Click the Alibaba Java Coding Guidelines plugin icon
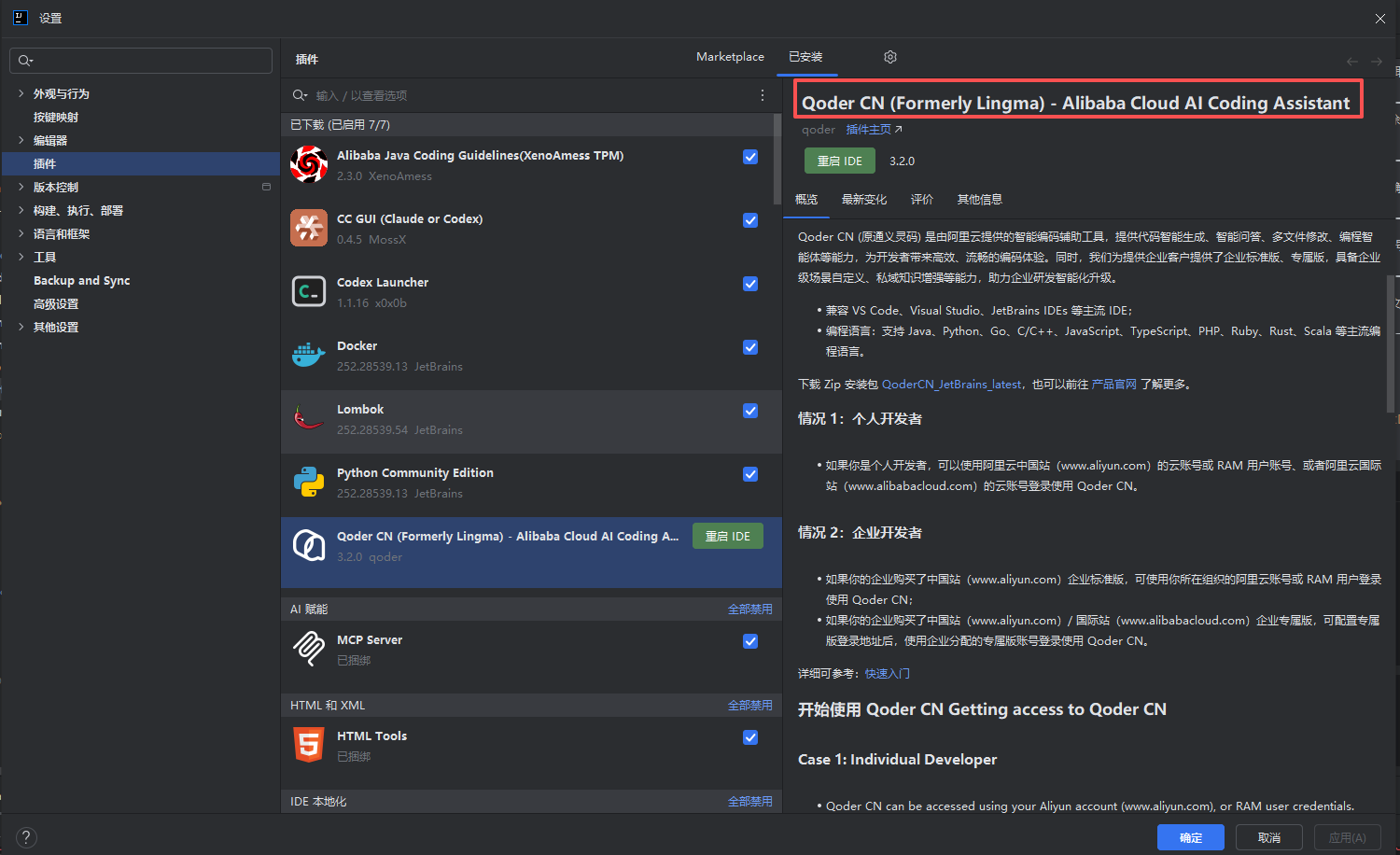The width and height of the screenshot is (1400, 855). [309, 164]
